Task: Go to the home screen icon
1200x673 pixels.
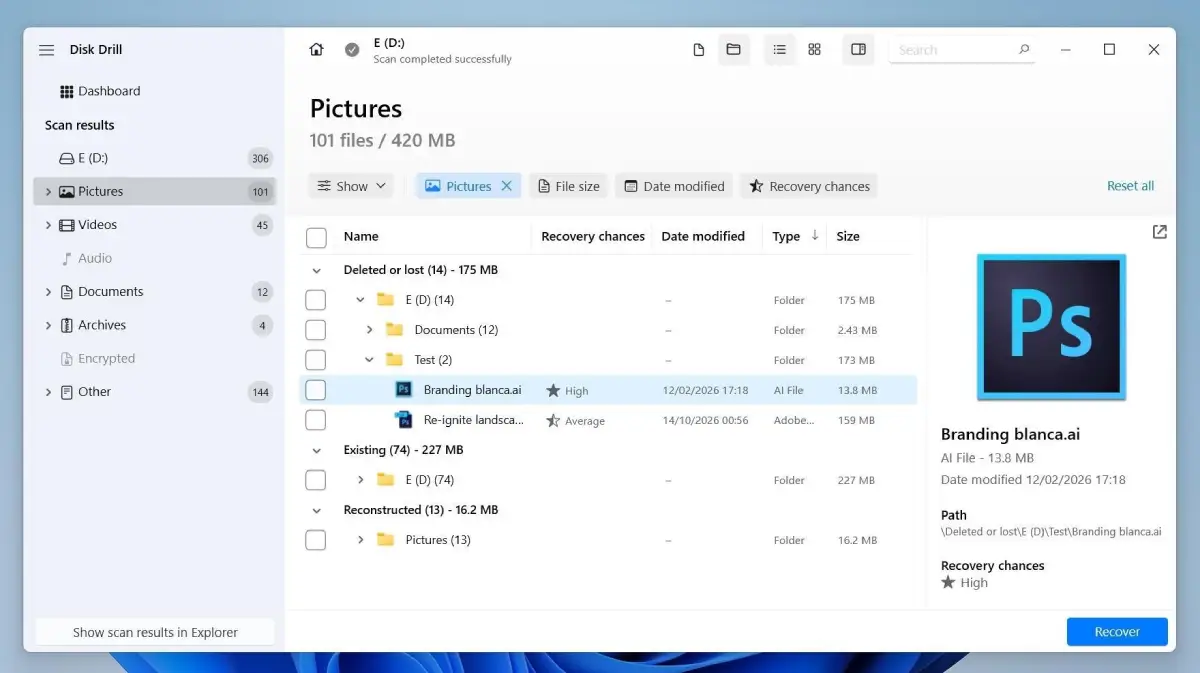Action: pos(316,50)
